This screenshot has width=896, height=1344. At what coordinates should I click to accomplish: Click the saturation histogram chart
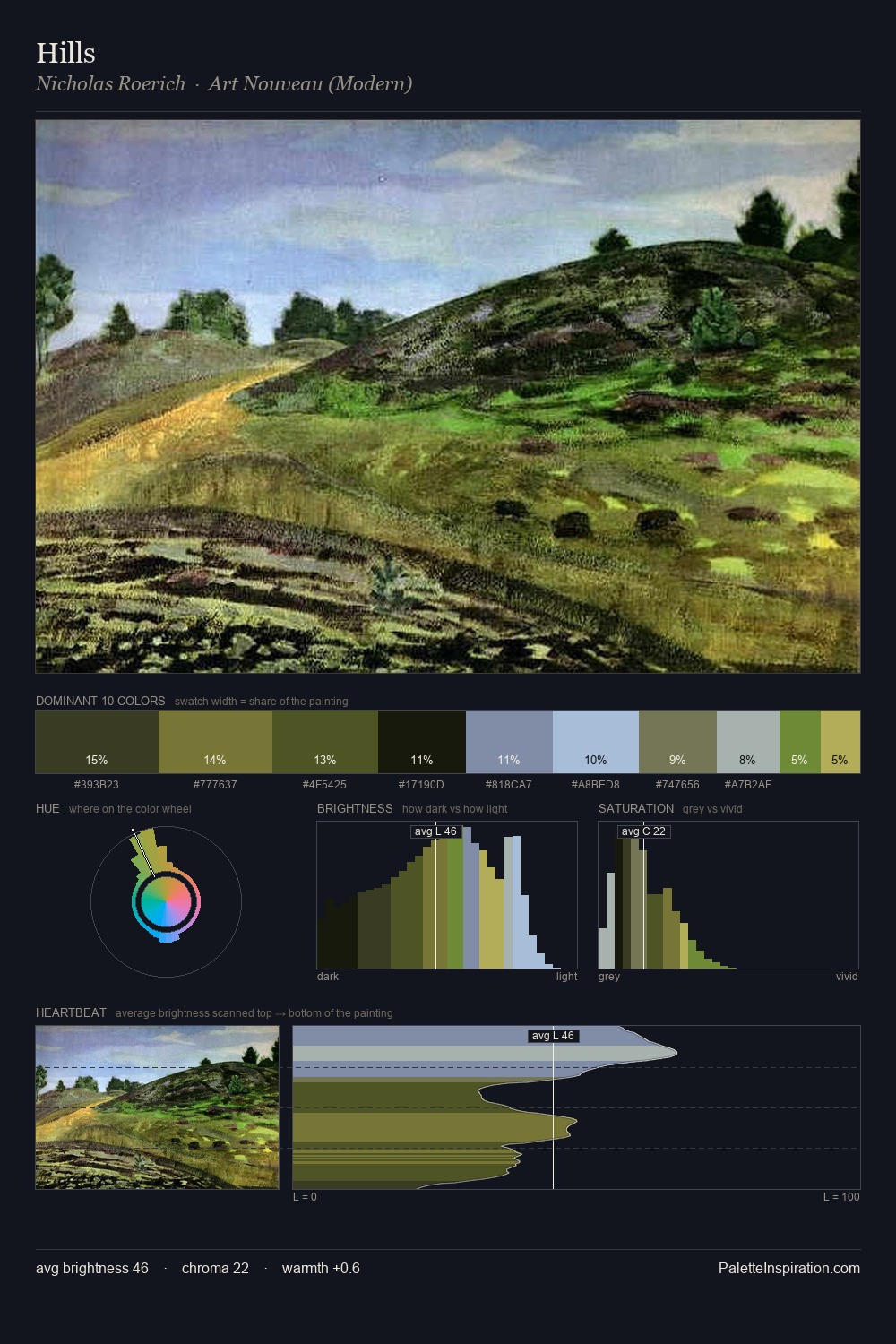point(728,895)
